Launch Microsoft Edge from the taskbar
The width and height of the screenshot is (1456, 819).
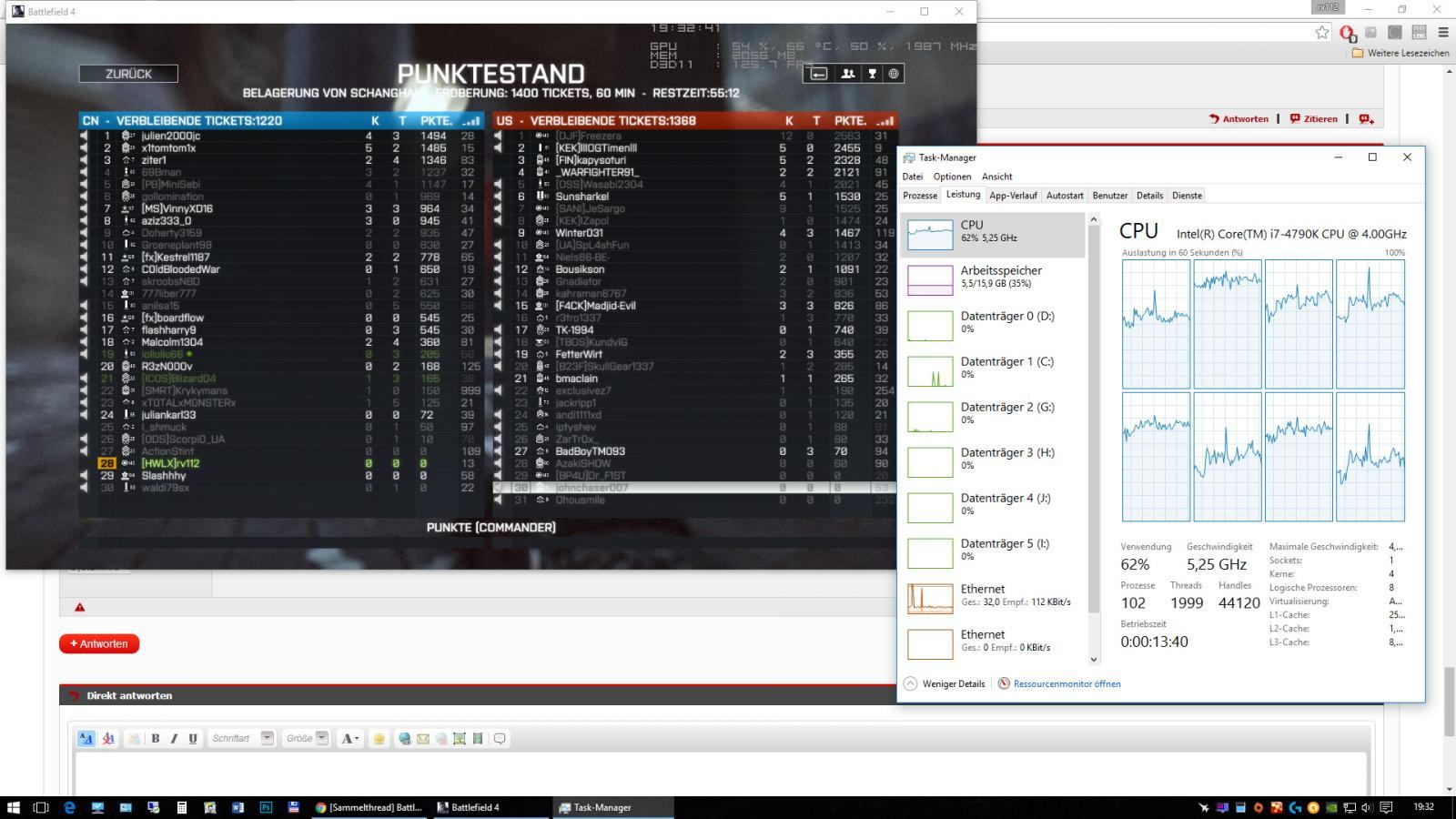[x=69, y=807]
